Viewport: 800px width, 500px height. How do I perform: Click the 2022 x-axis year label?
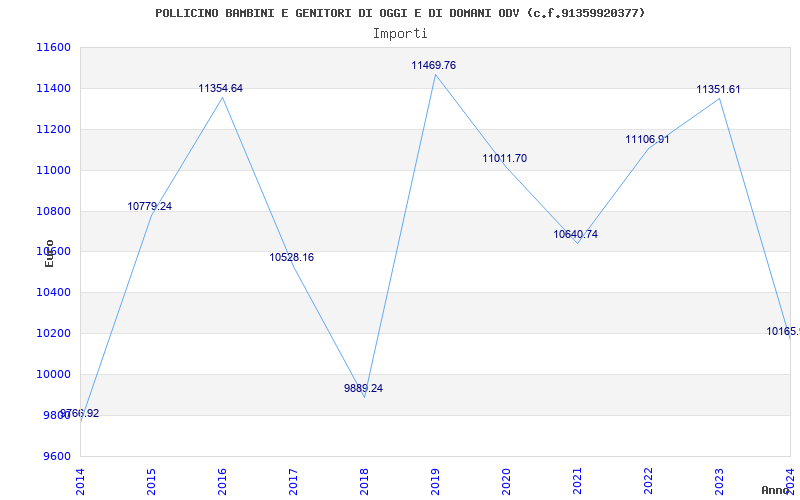(x=648, y=481)
